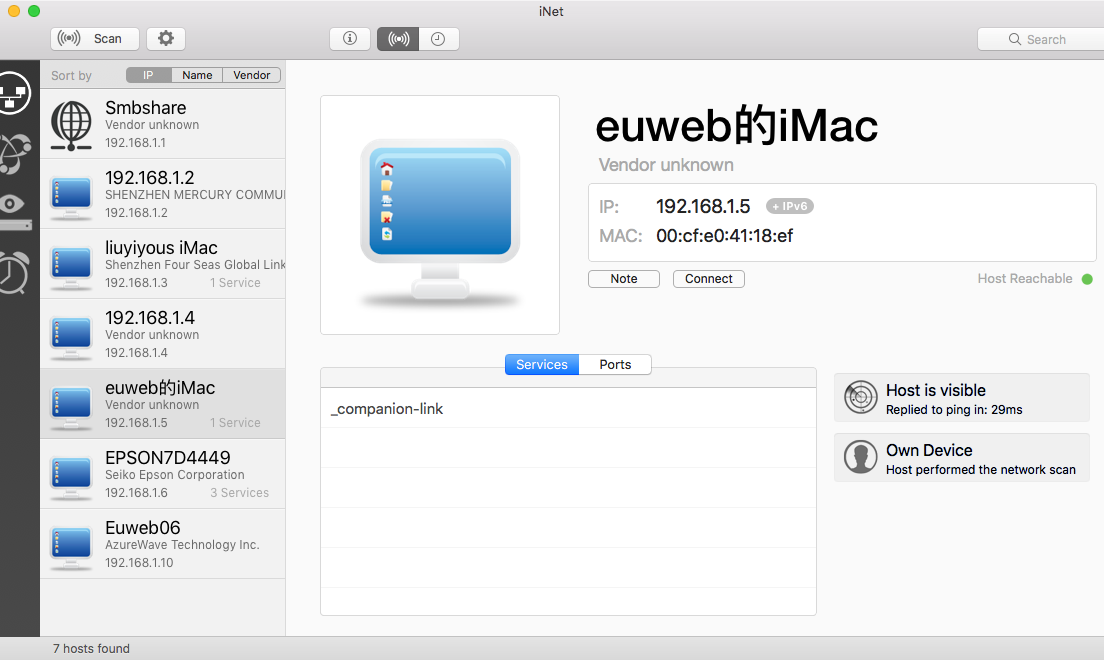Select the network scan view icon
This screenshot has height=660, width=1104.
click(x=399, y=39)
